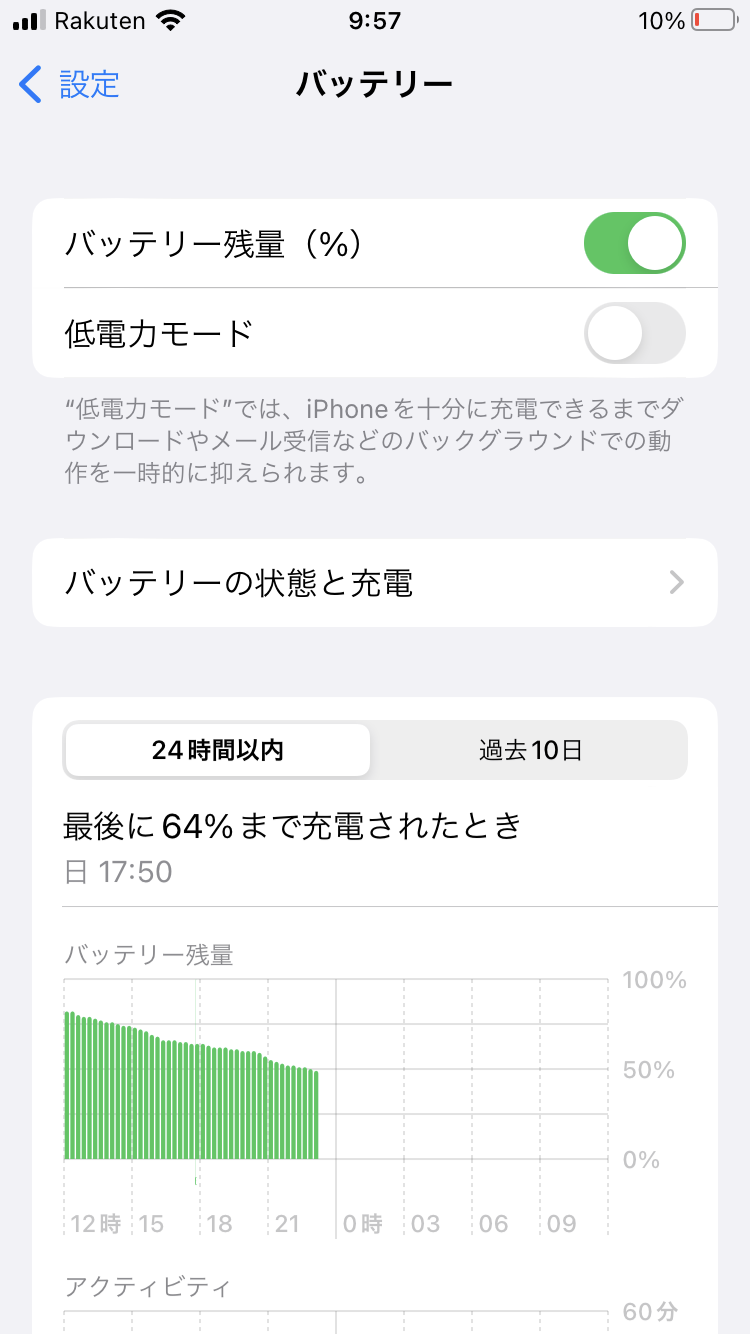The image size is (750, 1334).
Task: Tap the バッテリー page title
Action: coord(375,85)
